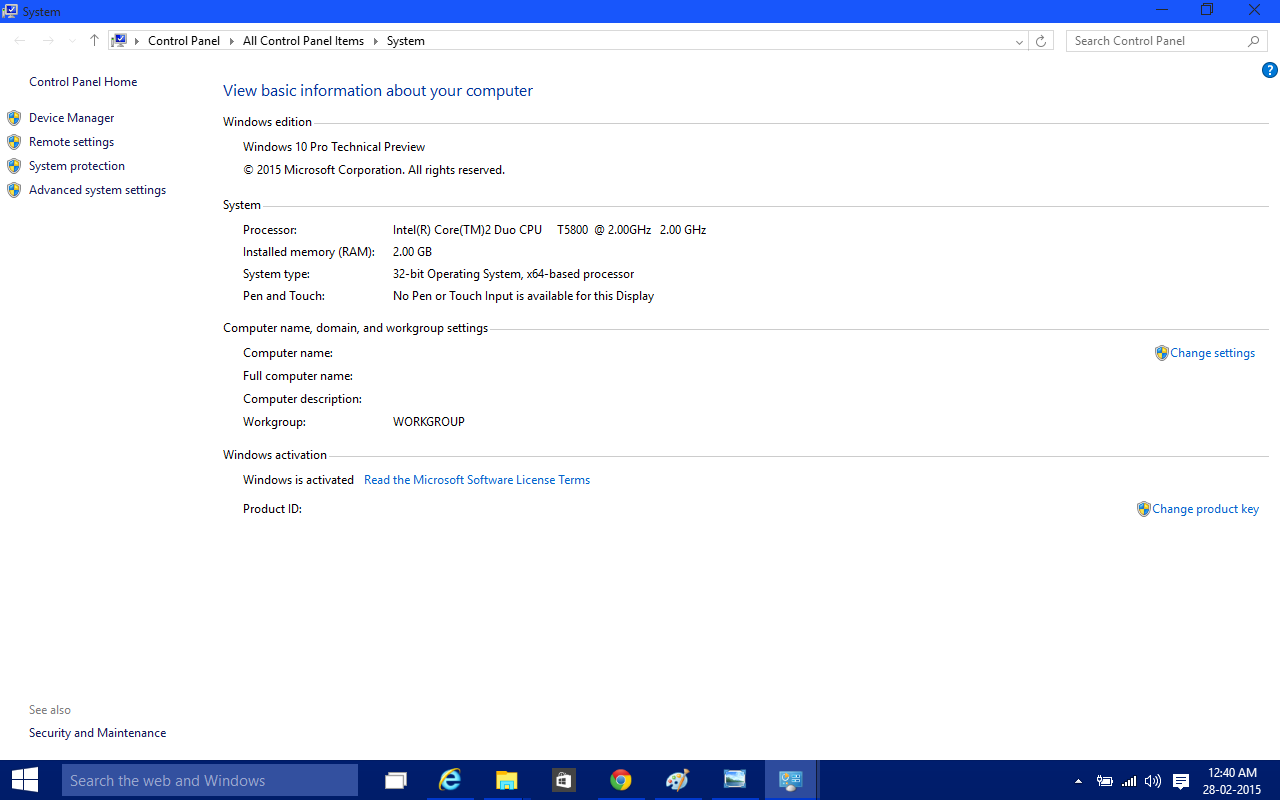Go up one level with Up arrow
Image resolution: width=1280 pixels, height=800 pixels.
(x=94, y=41)
